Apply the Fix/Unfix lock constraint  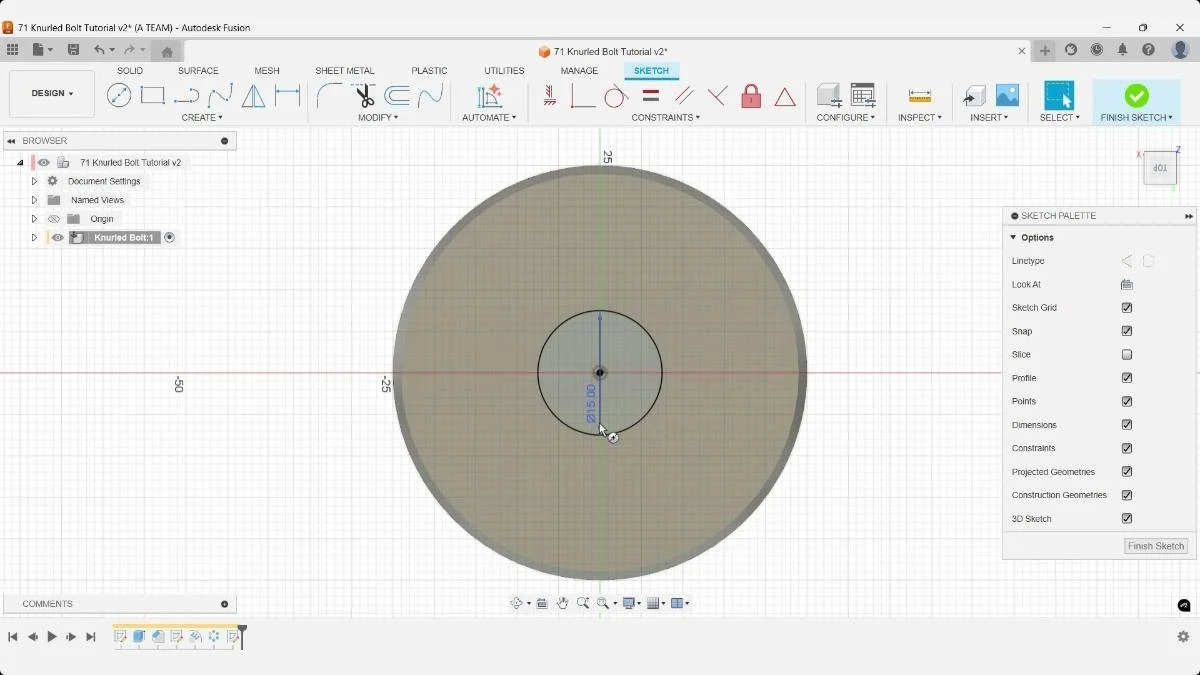pyautogui.click(x=751, y=96)
